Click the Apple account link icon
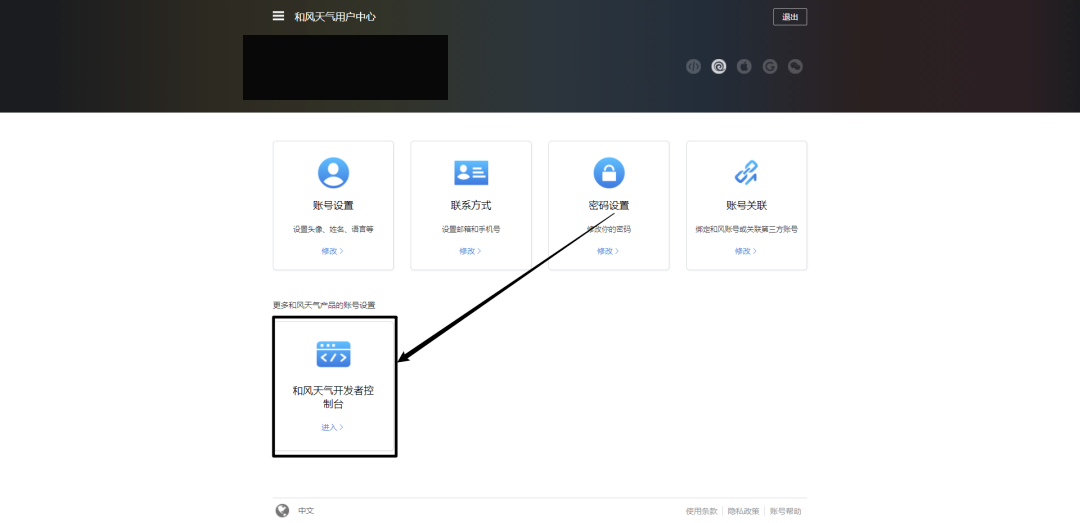Viewport: 1080px width, 523px height. [744, 66]
